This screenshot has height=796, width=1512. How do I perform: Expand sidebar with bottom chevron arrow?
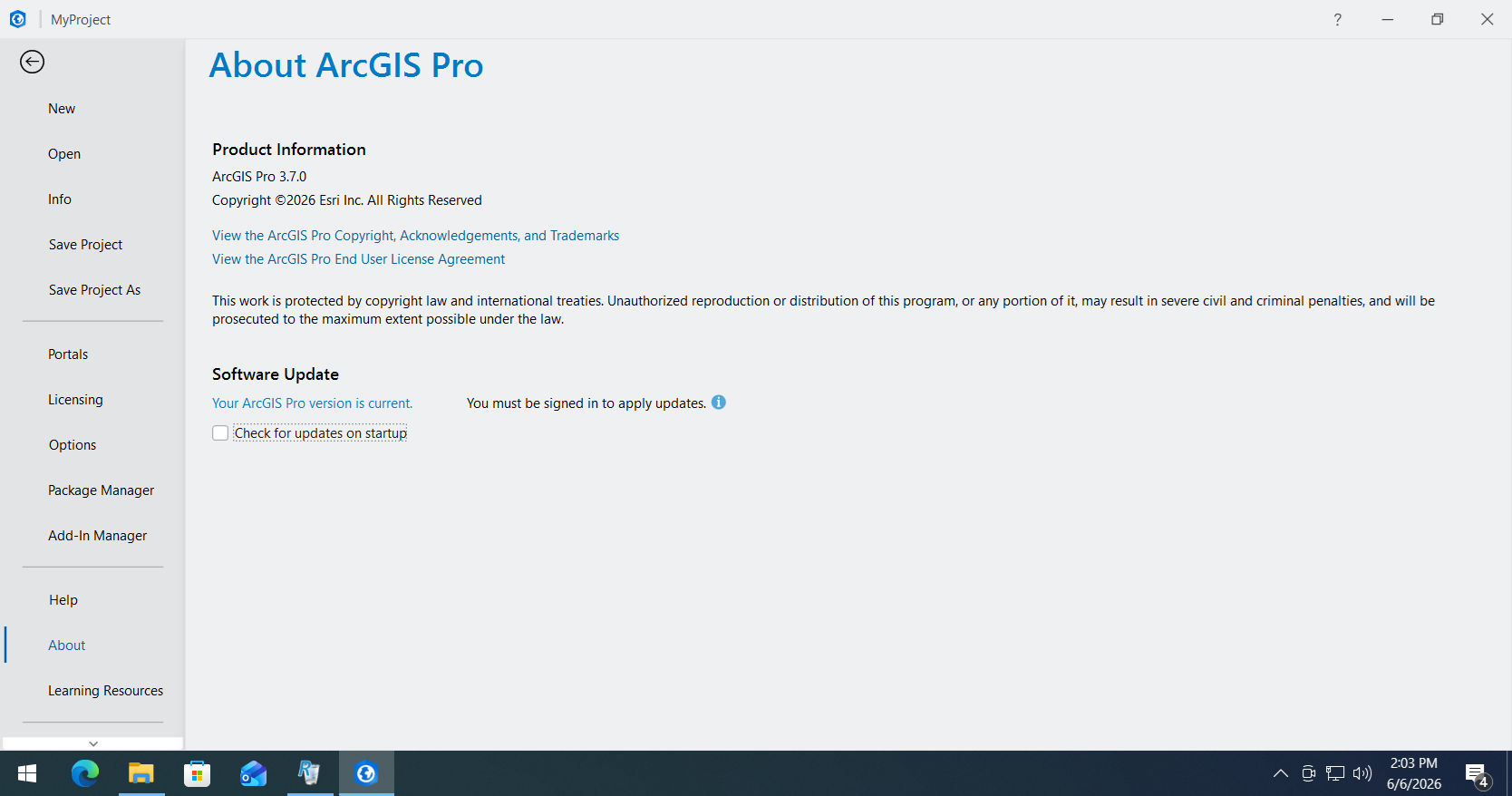point(92,743)
